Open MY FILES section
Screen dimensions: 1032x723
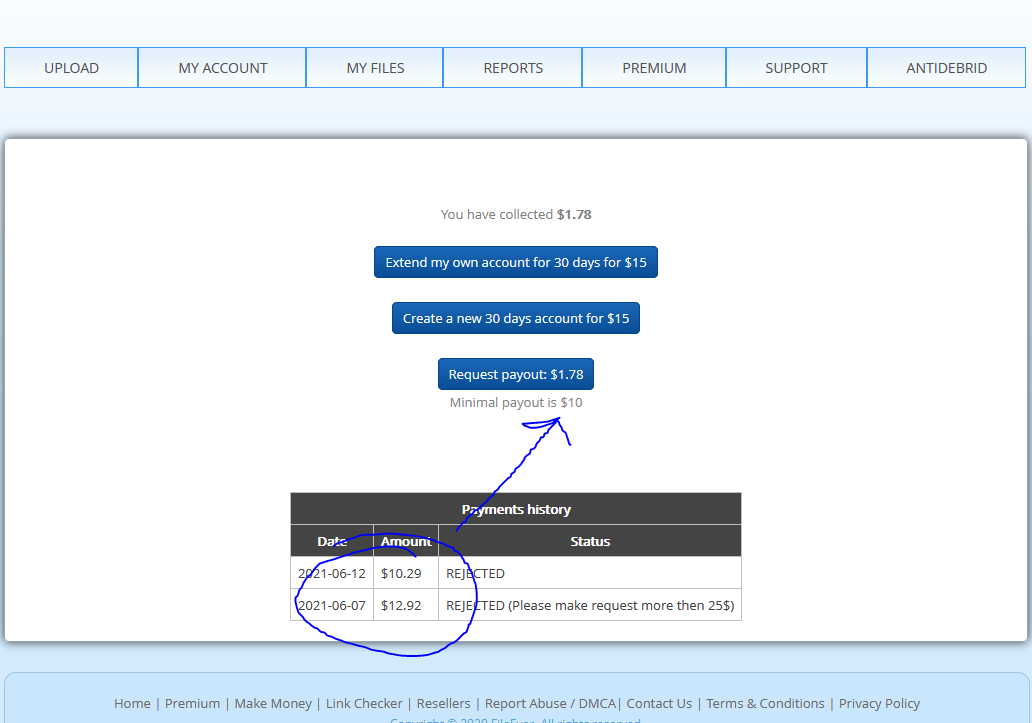pos(375,68)
